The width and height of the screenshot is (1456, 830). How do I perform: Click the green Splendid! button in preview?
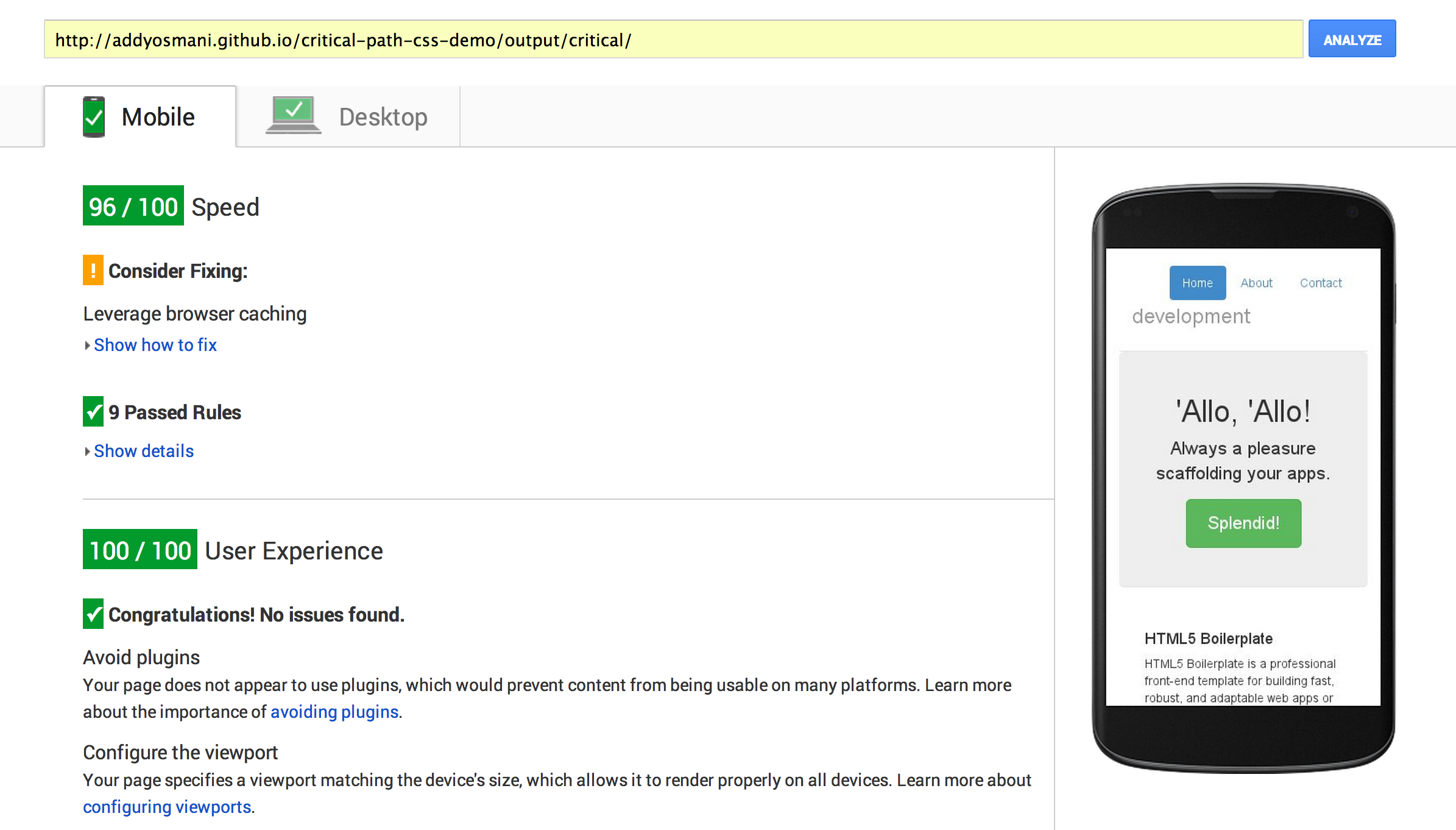[x=1243, y=523]
